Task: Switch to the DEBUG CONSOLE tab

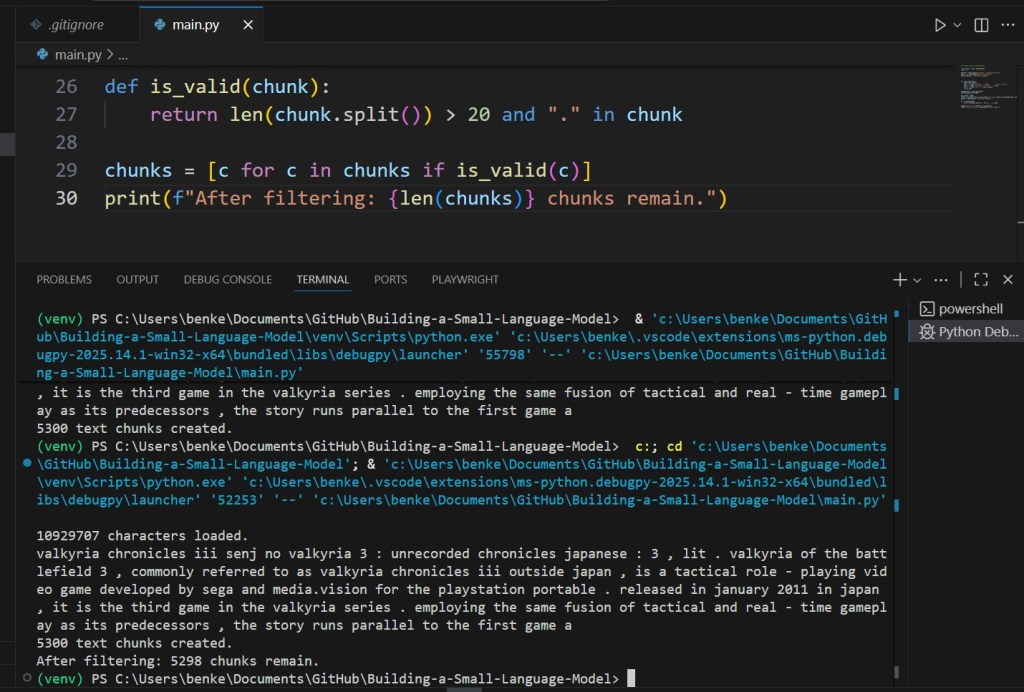Action: tap(228, 280)
